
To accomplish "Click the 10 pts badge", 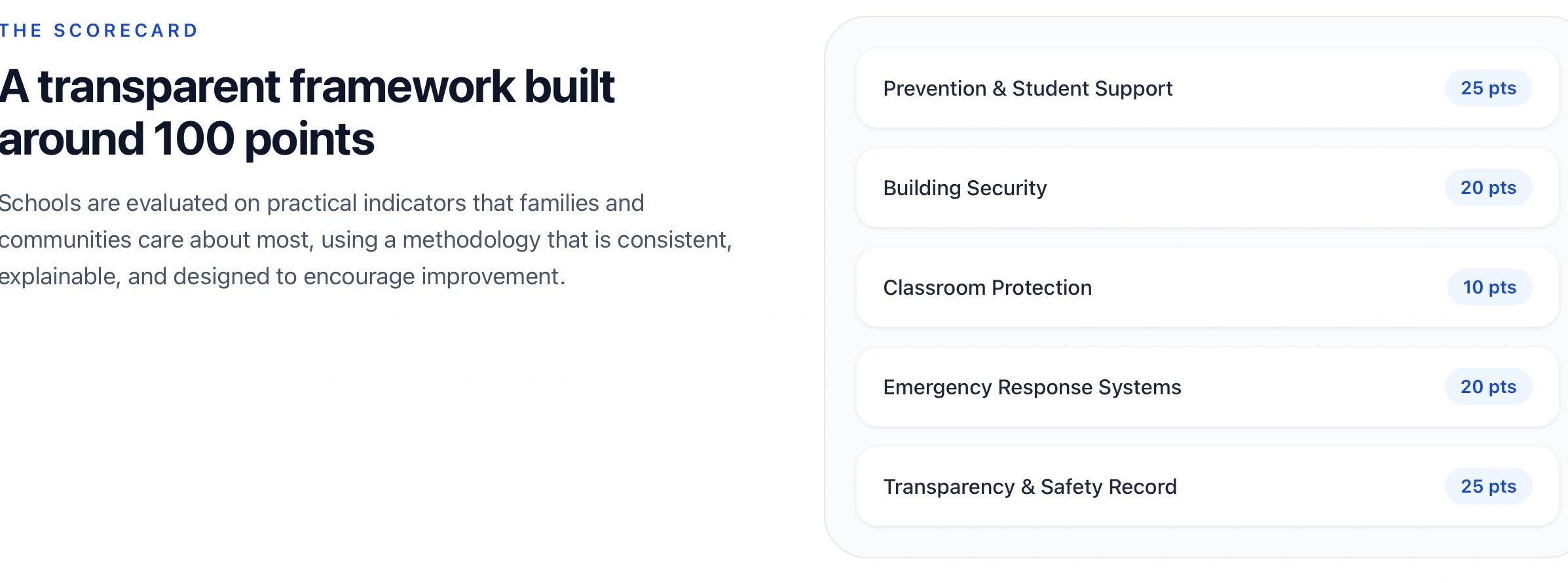I will coord(1489,288).
